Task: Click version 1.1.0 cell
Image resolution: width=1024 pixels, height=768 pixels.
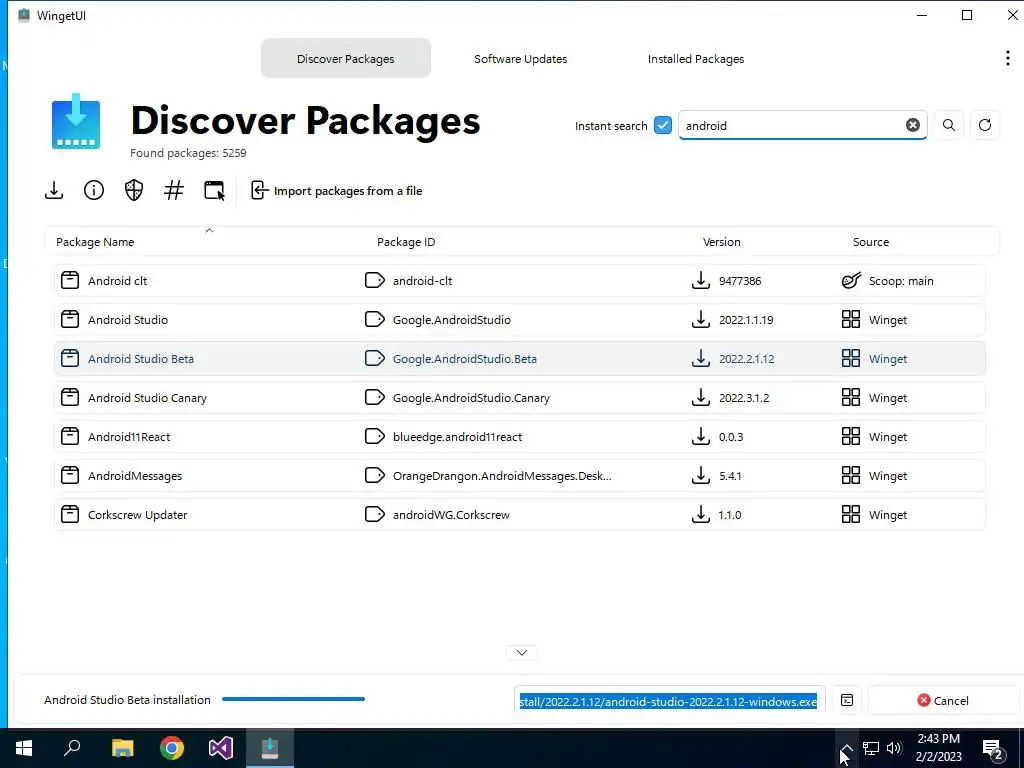Action: (x=730, y=515)
